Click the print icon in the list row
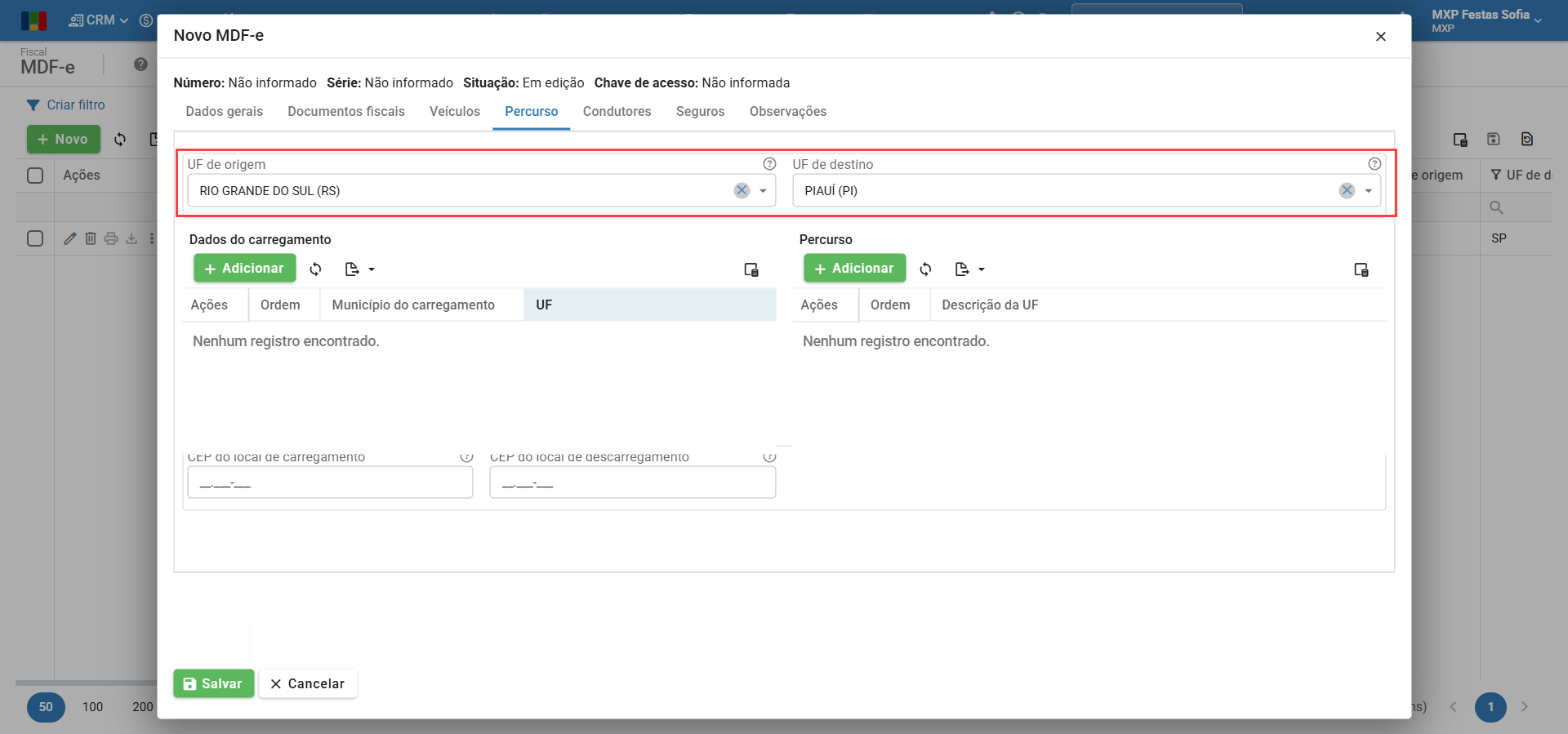 click(x=111, y=238)
